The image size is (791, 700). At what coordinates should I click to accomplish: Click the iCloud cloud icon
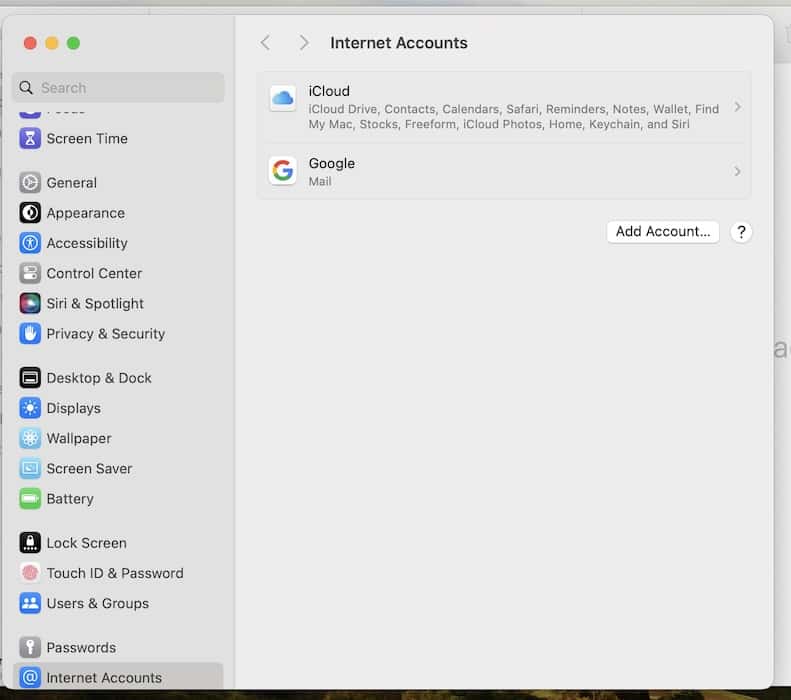283,98
